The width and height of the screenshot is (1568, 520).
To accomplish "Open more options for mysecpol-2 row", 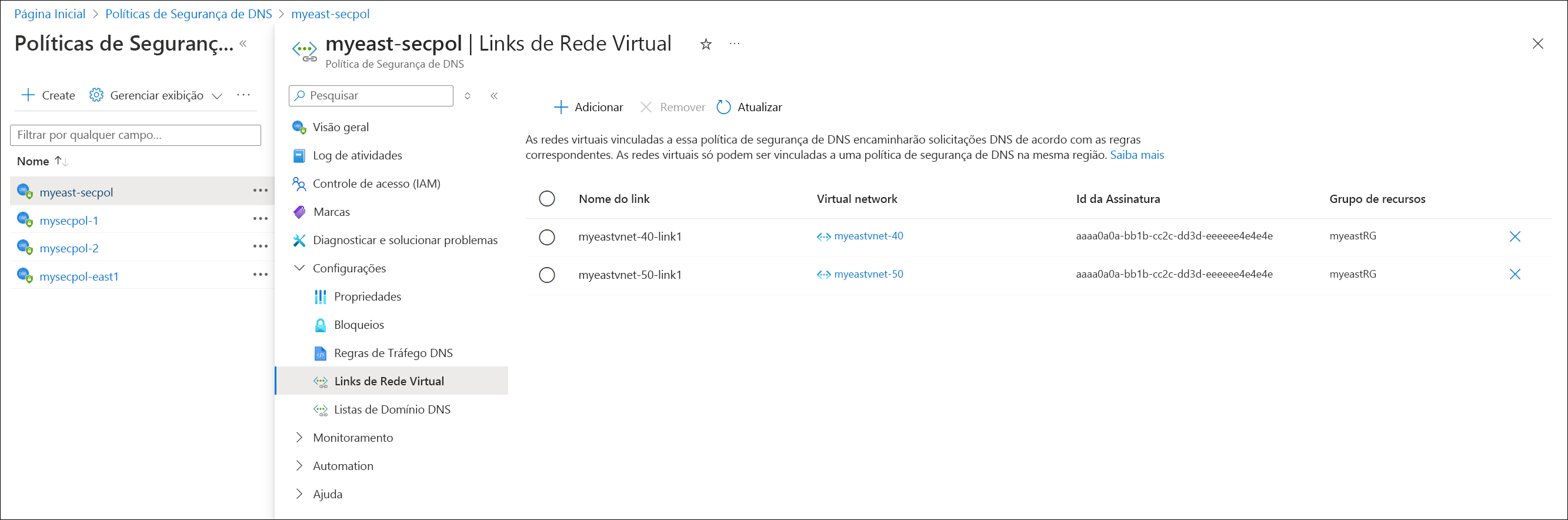I will (x=261, y=246).
